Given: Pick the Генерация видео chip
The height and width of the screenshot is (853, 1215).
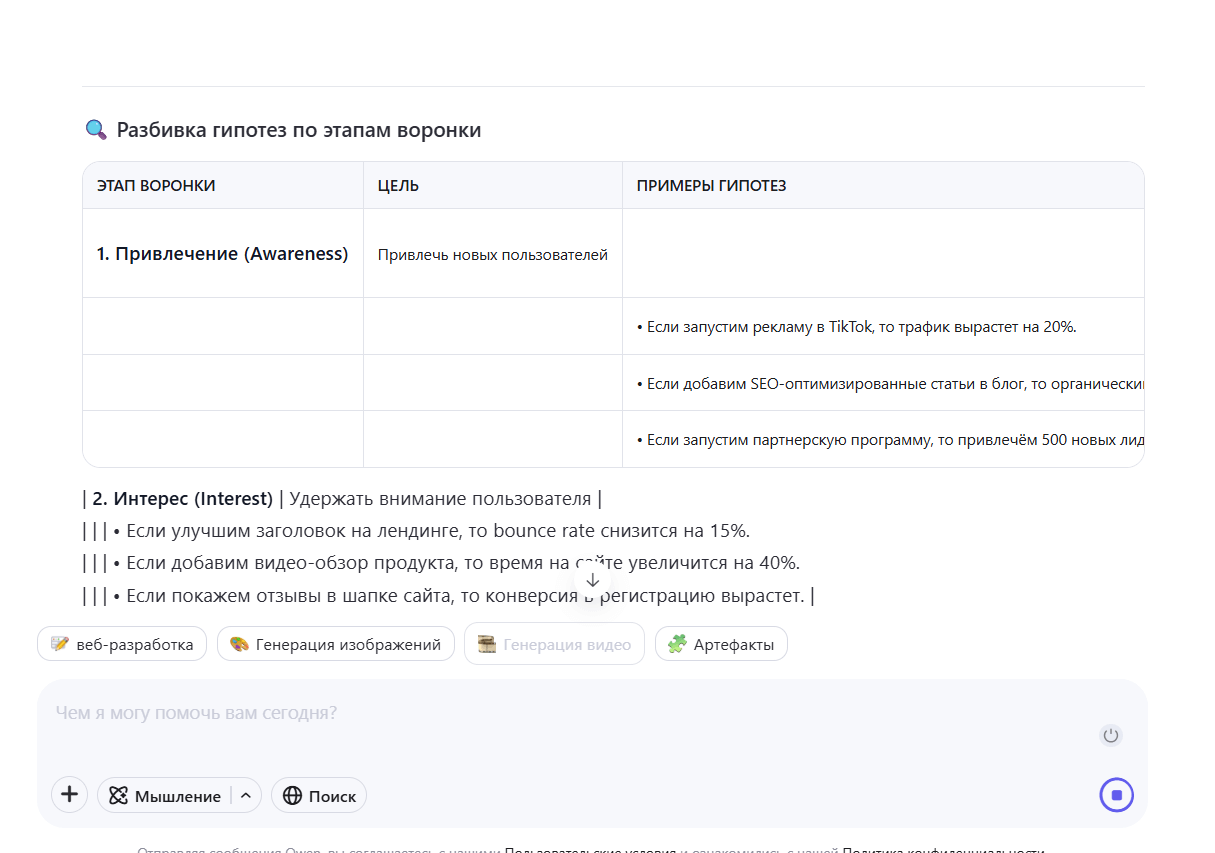Looking at the screenshot, I should (x=554, y=644).
